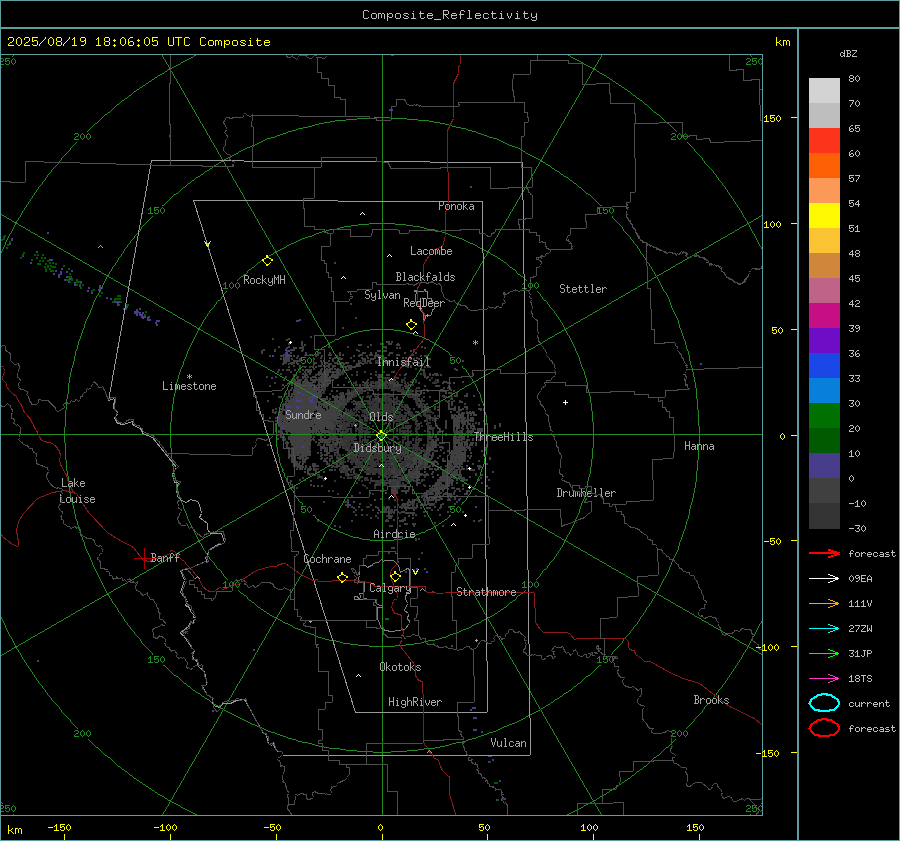Click the yellow diamond marker below Cochrane
The width and height of the screenshot is (900, 841).
pos(343,578)
